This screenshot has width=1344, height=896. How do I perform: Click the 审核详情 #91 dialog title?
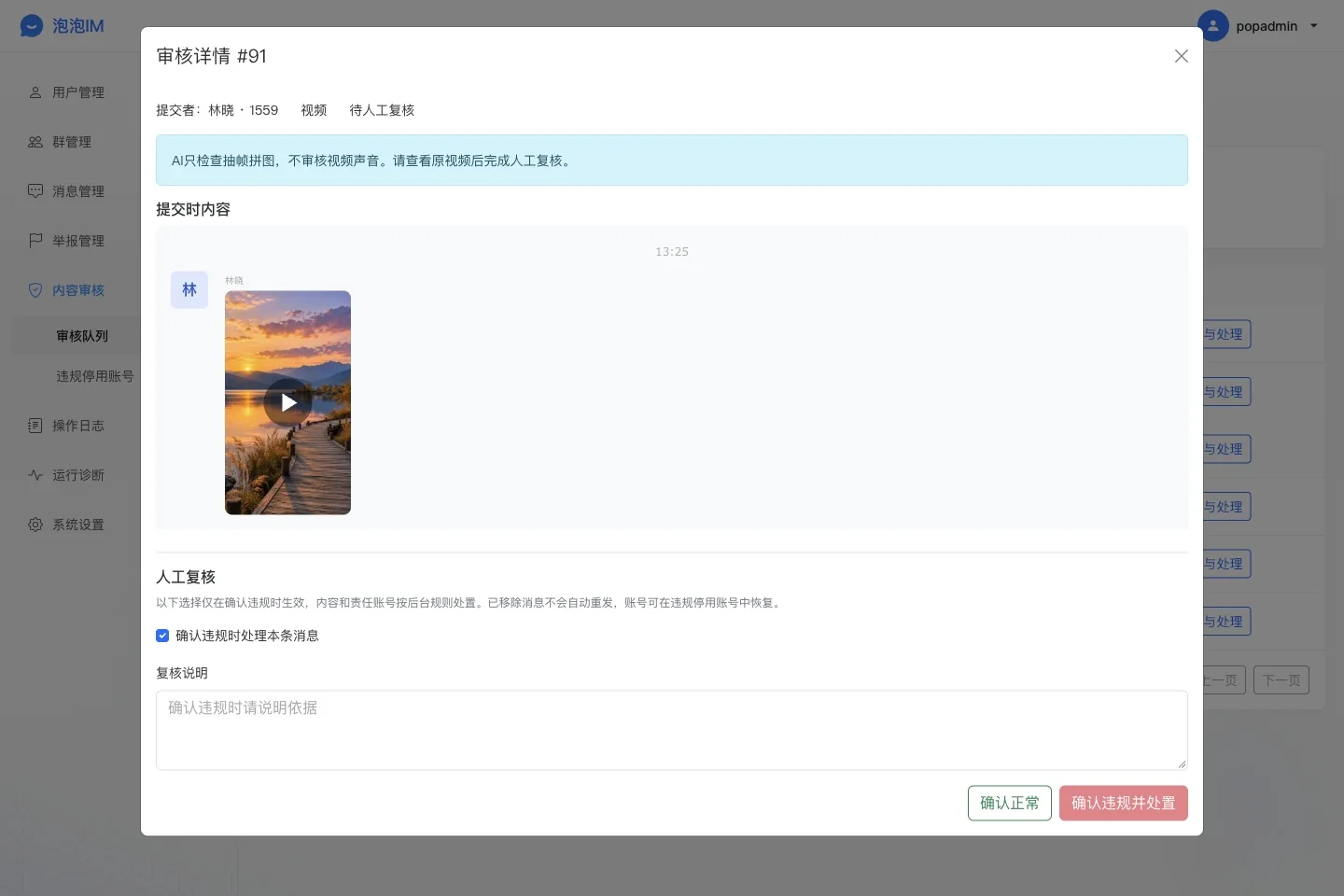click(212, 56)
